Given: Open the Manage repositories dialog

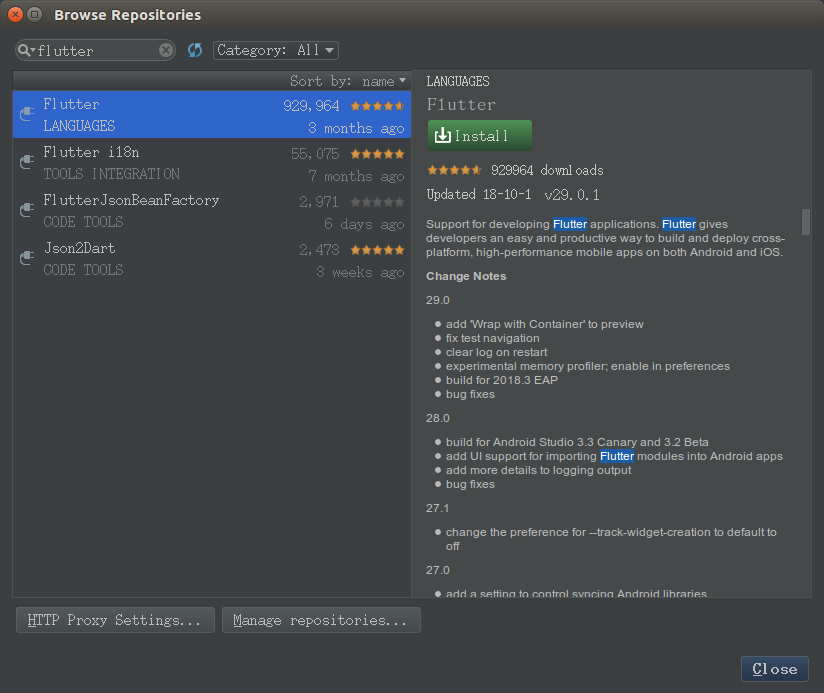Looking at the screenshot, I should point(321,619).
